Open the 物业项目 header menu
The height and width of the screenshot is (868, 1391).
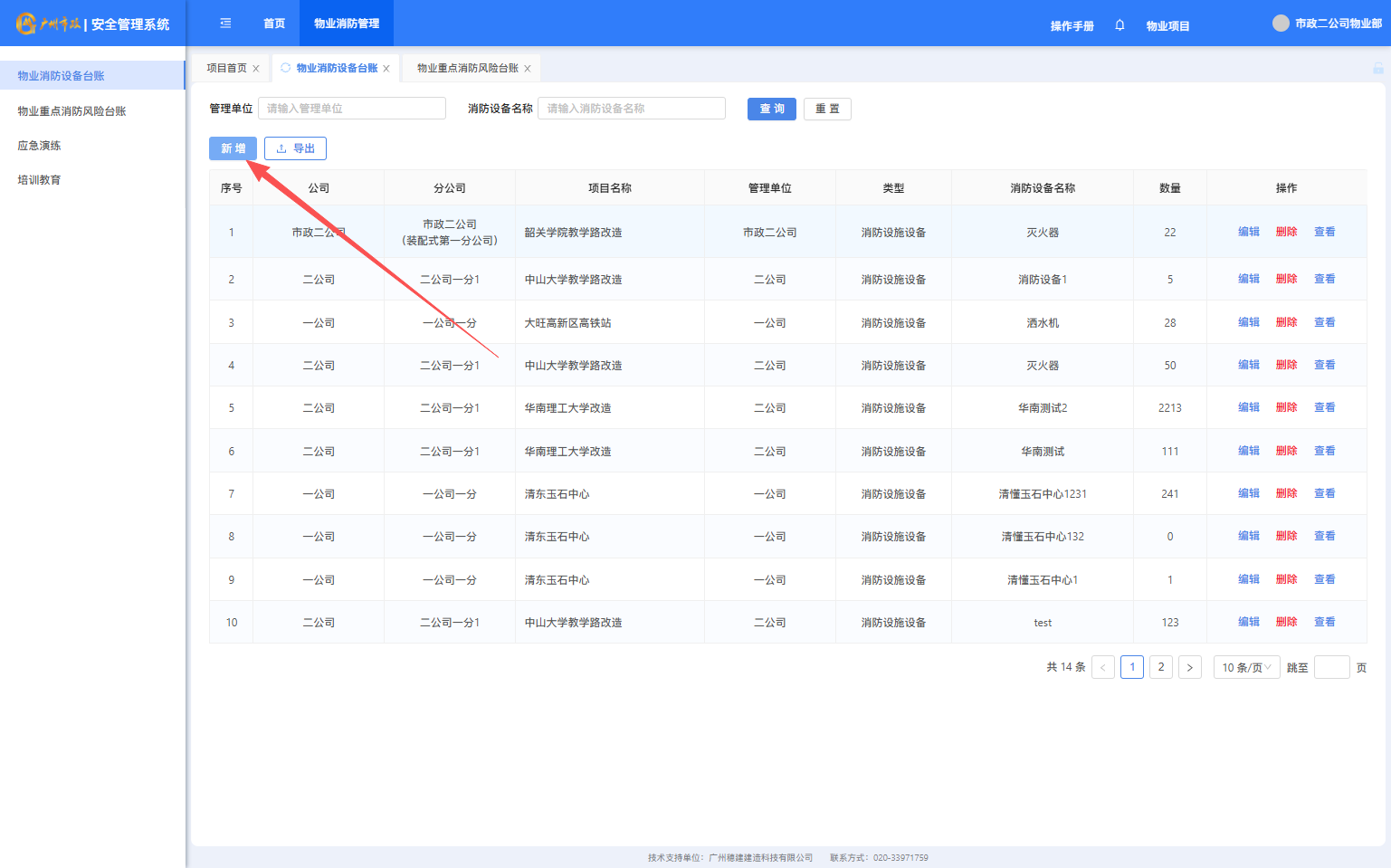click(1167, 25)
